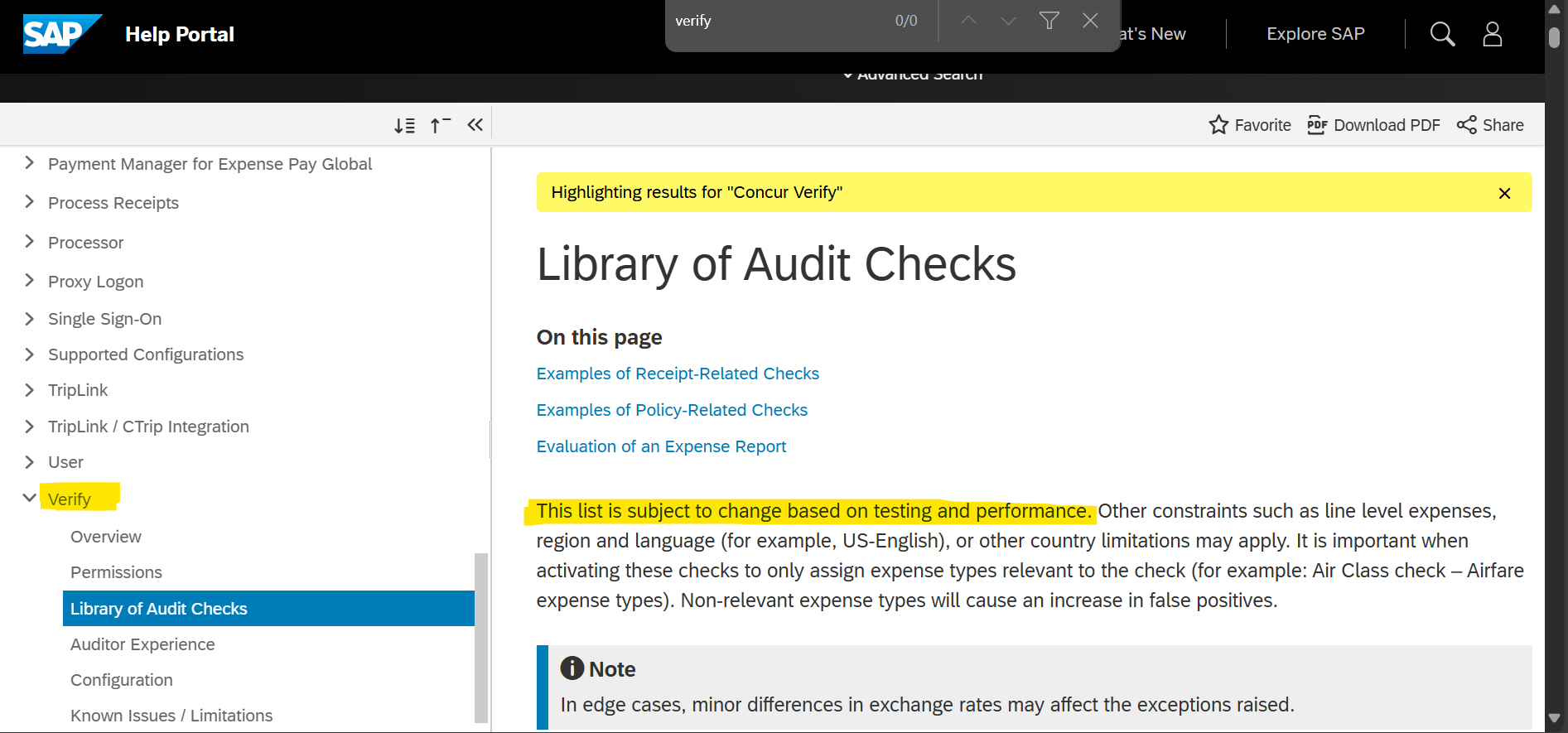Screen dimensions: 1568x733
Task: Collapse all table of contents entries
Action: click(x=440, y=125)
